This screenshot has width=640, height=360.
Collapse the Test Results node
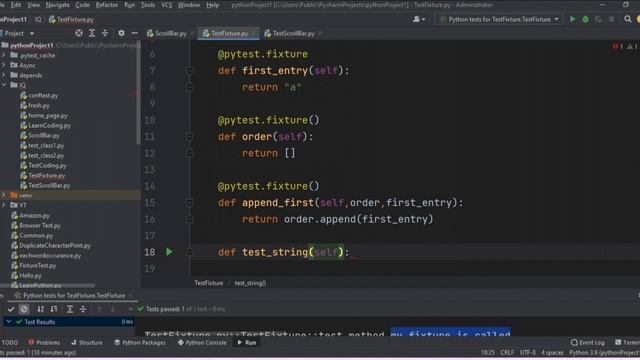tap(9, 322)
